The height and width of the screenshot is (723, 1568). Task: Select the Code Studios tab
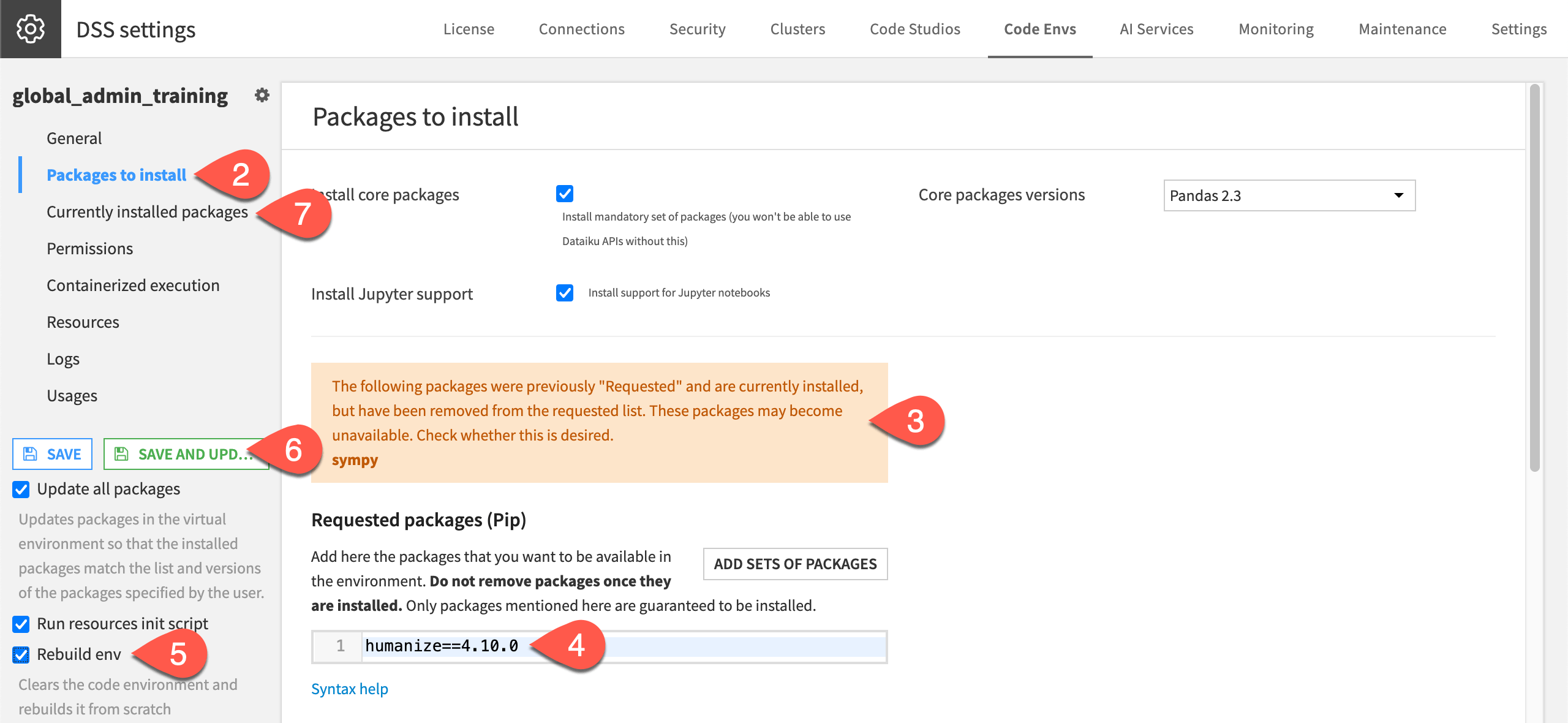click(x=915, y=29)
